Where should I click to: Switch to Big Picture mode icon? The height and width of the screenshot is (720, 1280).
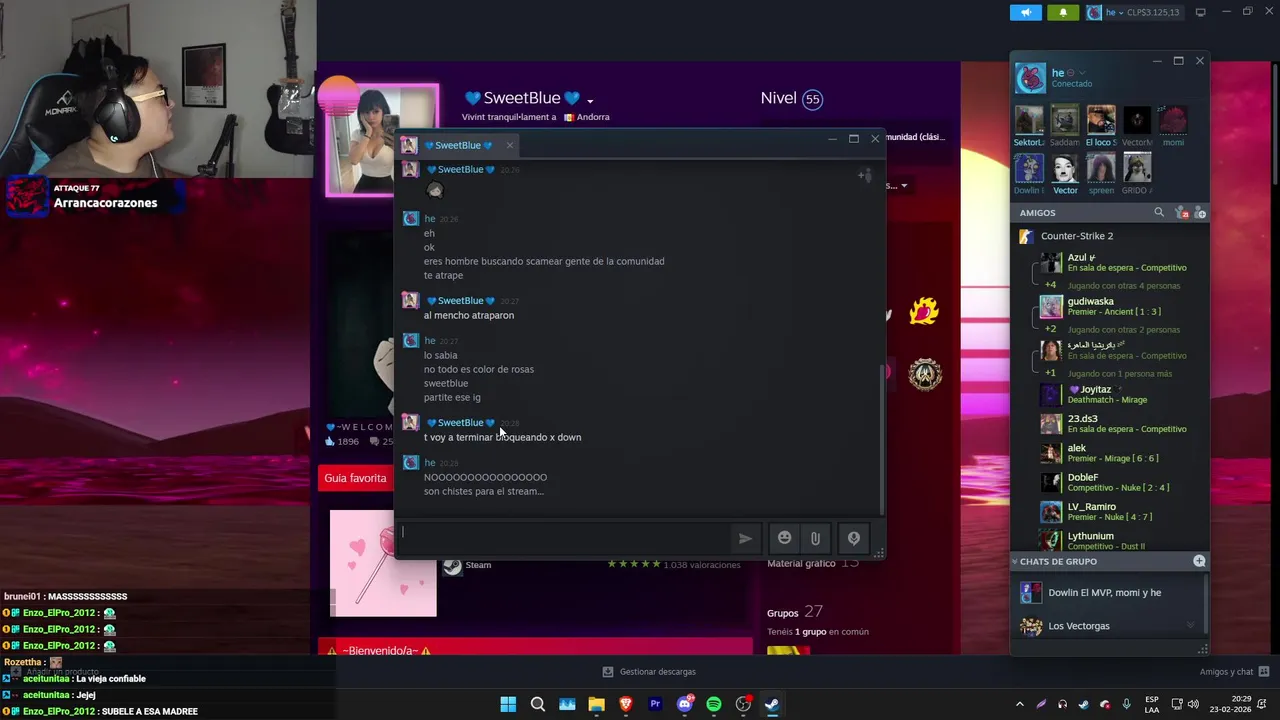click(x=1200, y=12)
